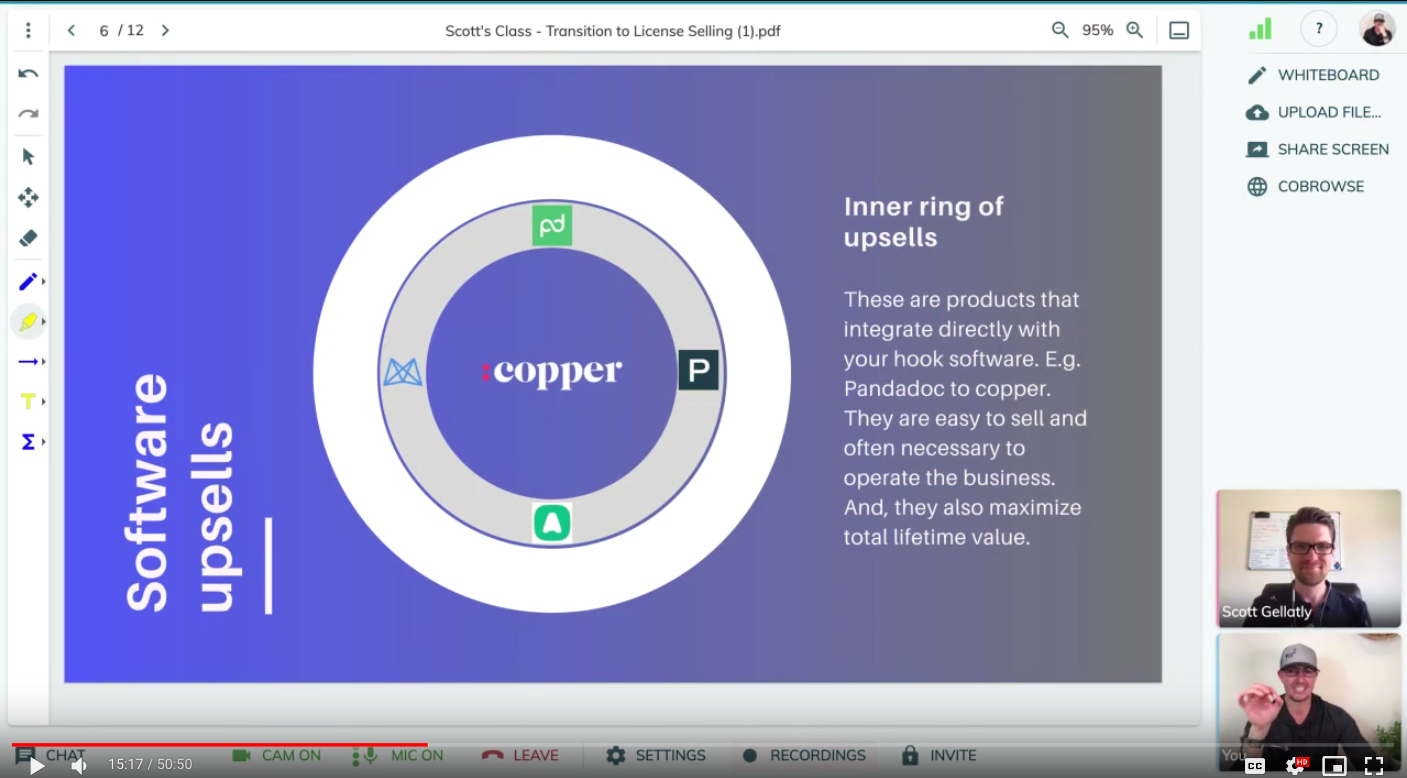
Task: Click the copper logo in center
Action: click(551, 372)
